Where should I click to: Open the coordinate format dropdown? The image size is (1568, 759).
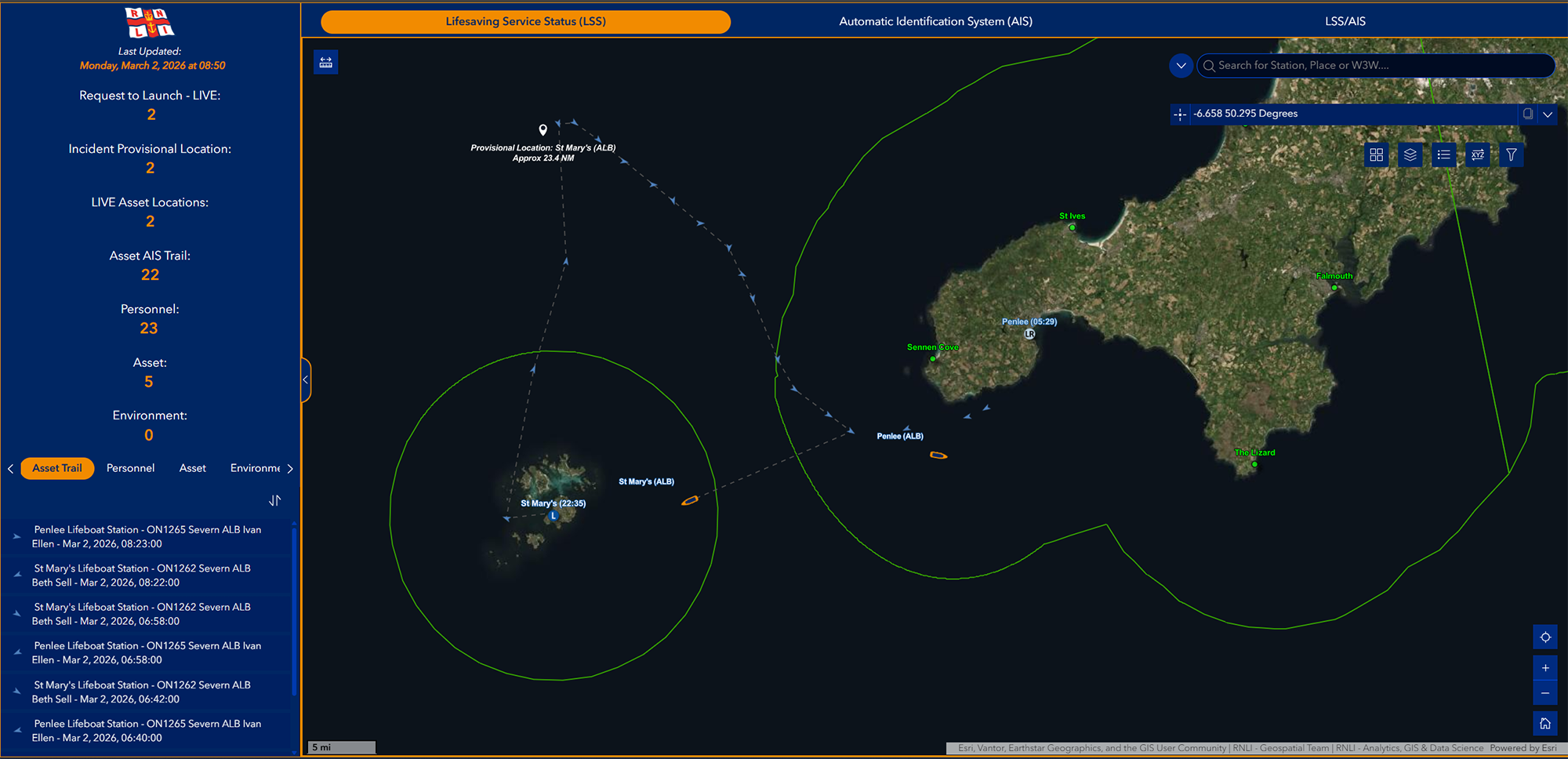coord(1548,114)
